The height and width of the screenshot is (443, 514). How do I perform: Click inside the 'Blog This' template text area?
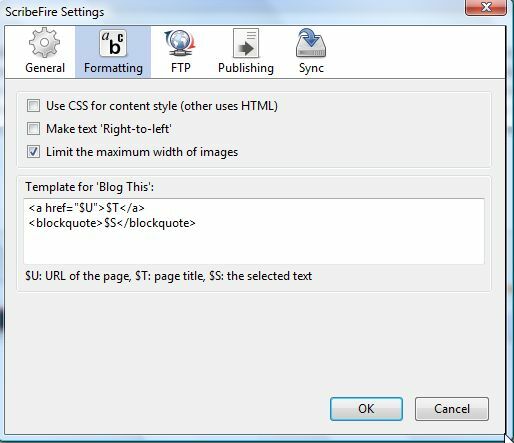pyautogui.click(x=254, y=231)
